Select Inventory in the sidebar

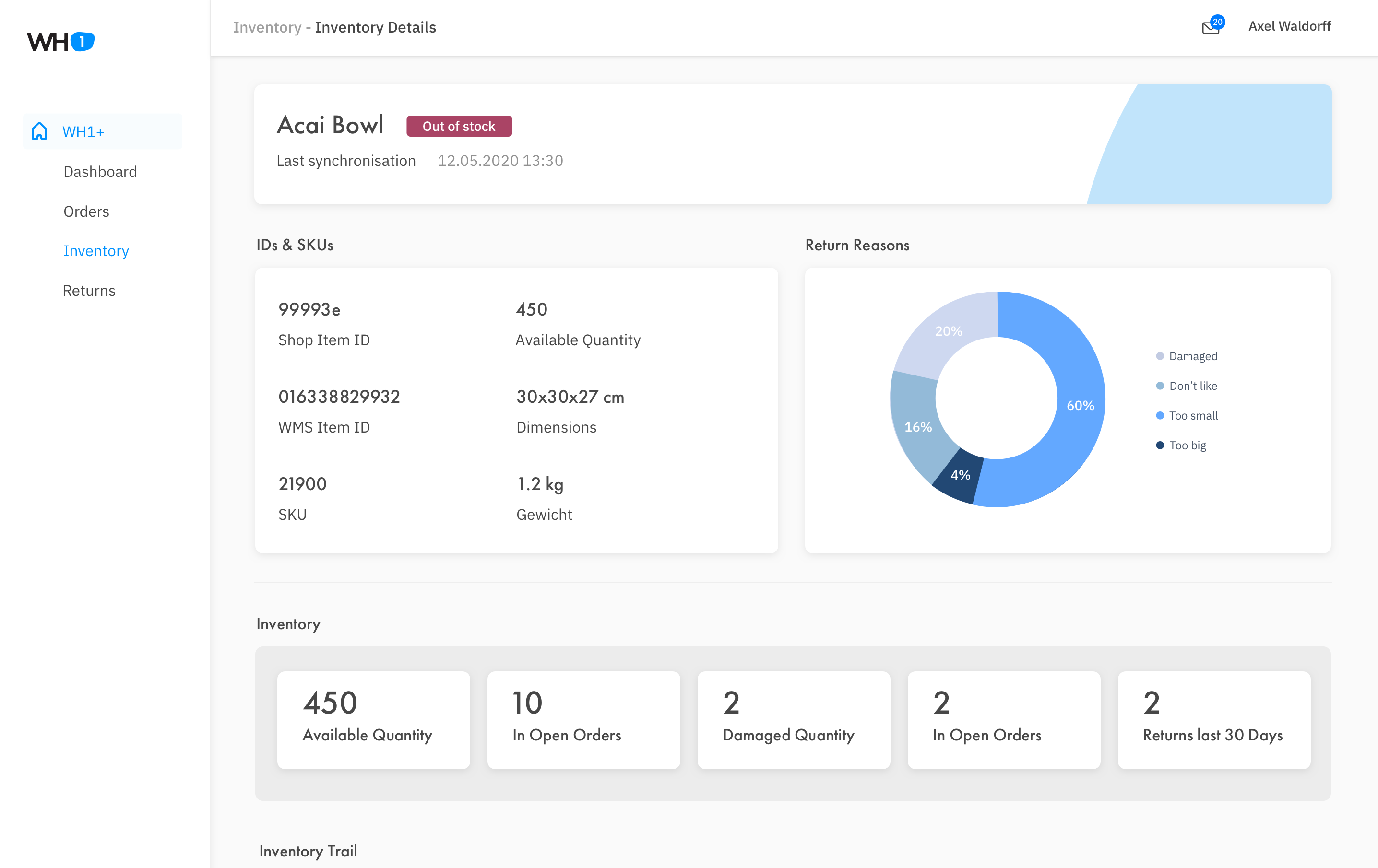(96, 251)
